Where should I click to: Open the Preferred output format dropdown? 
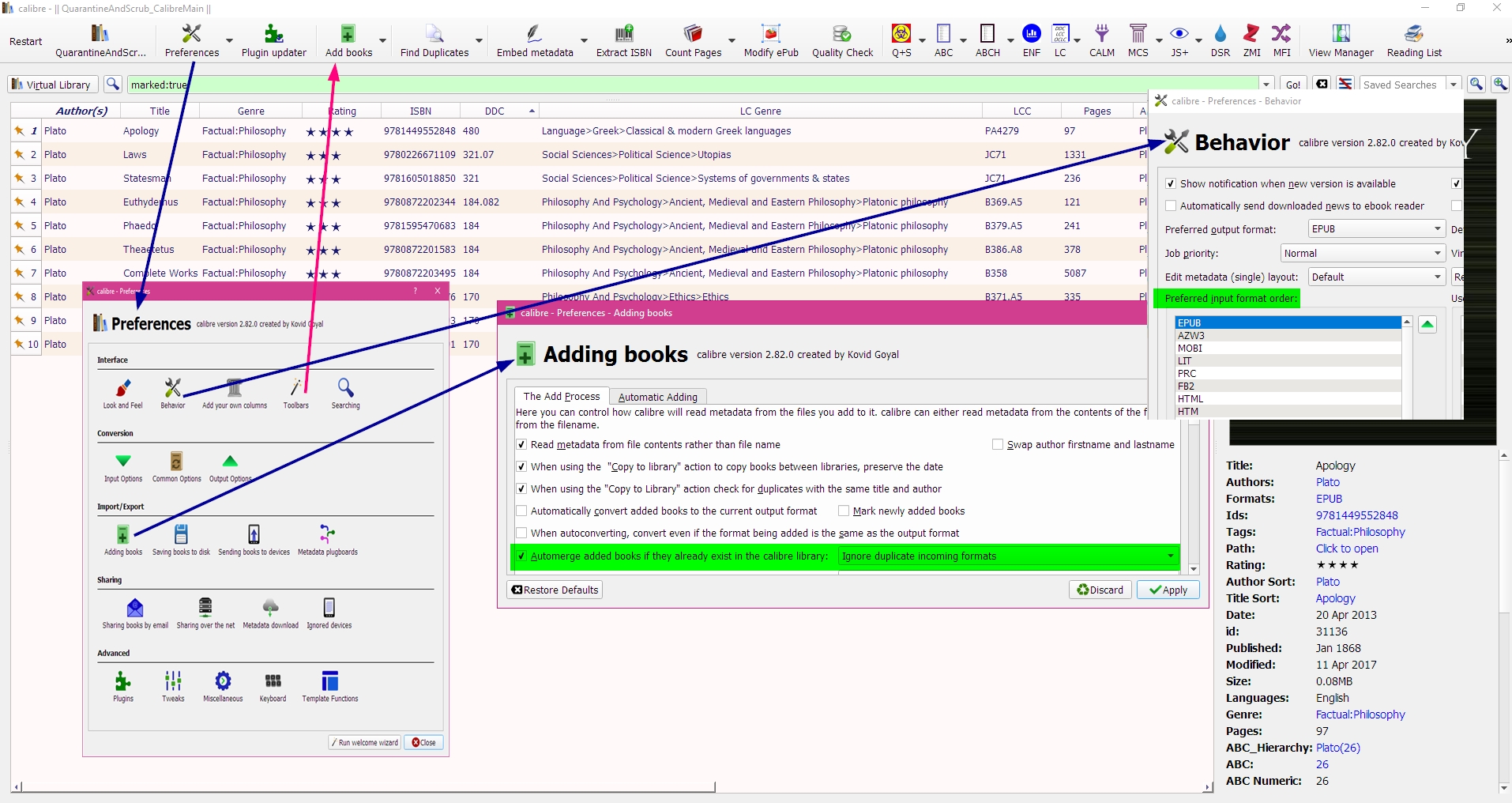coord(1376,229)
